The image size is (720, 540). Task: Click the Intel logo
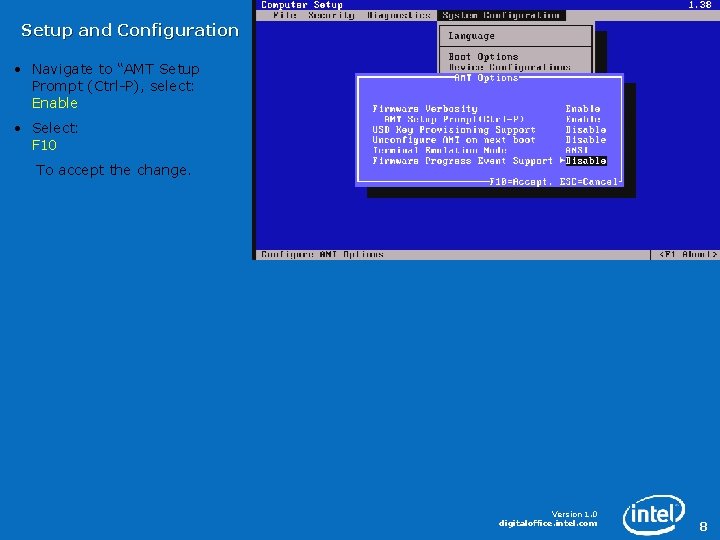tap(654, 514)
